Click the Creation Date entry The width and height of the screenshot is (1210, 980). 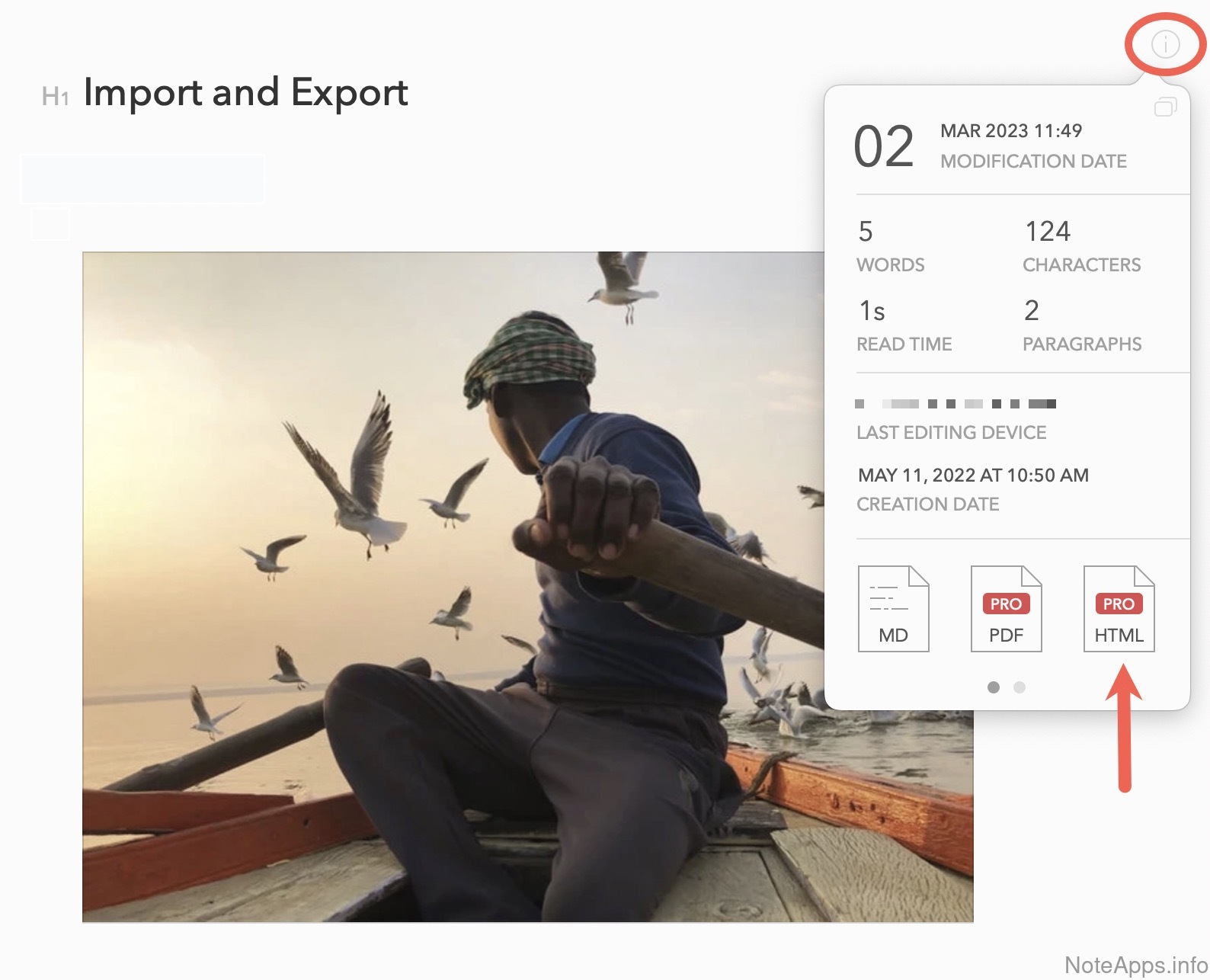972,488
